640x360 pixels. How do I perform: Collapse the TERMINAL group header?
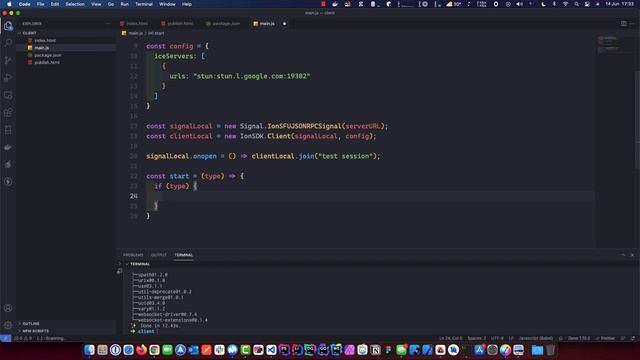[140, 264]
